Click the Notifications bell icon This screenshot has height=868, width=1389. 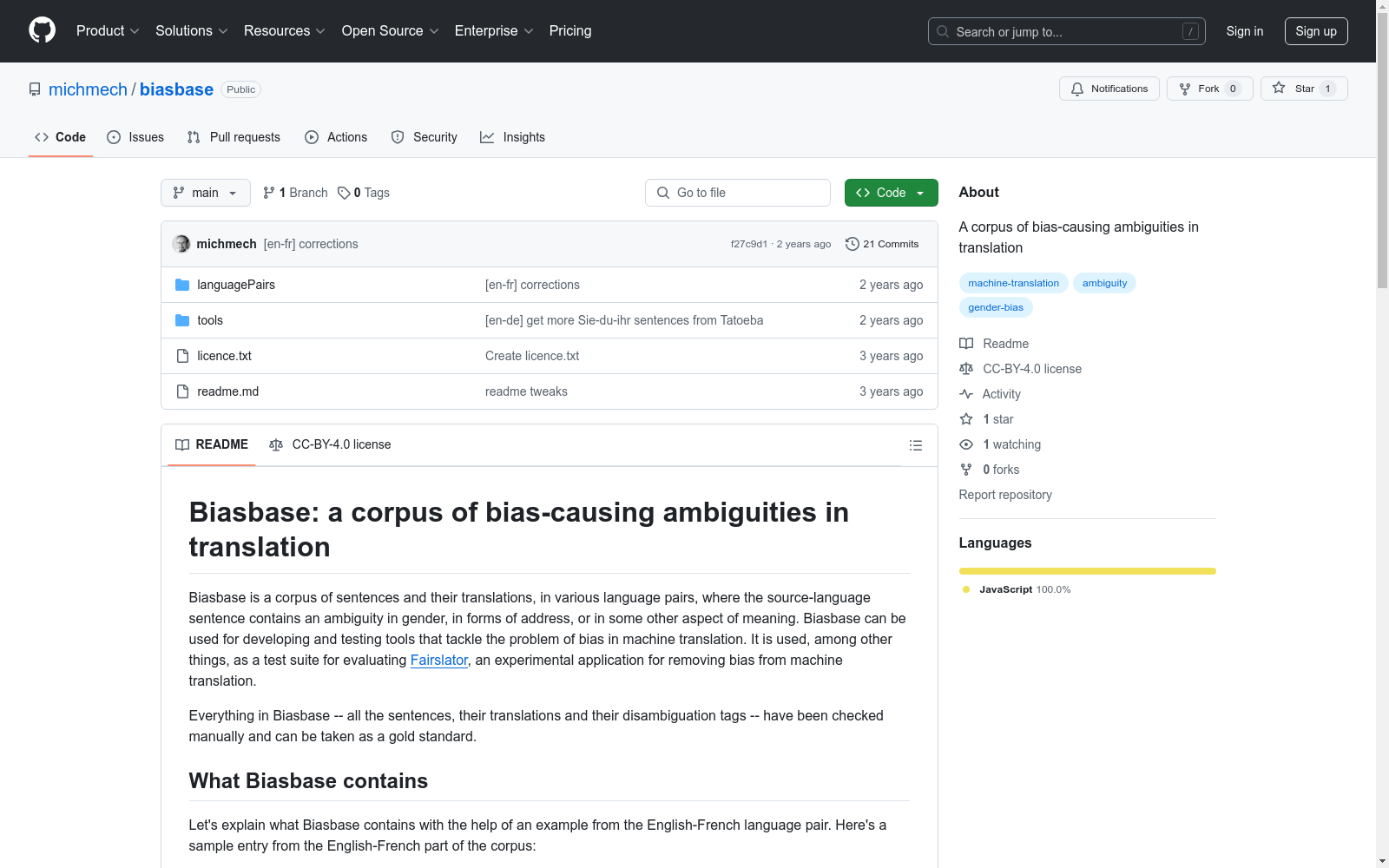point(1077,89)
